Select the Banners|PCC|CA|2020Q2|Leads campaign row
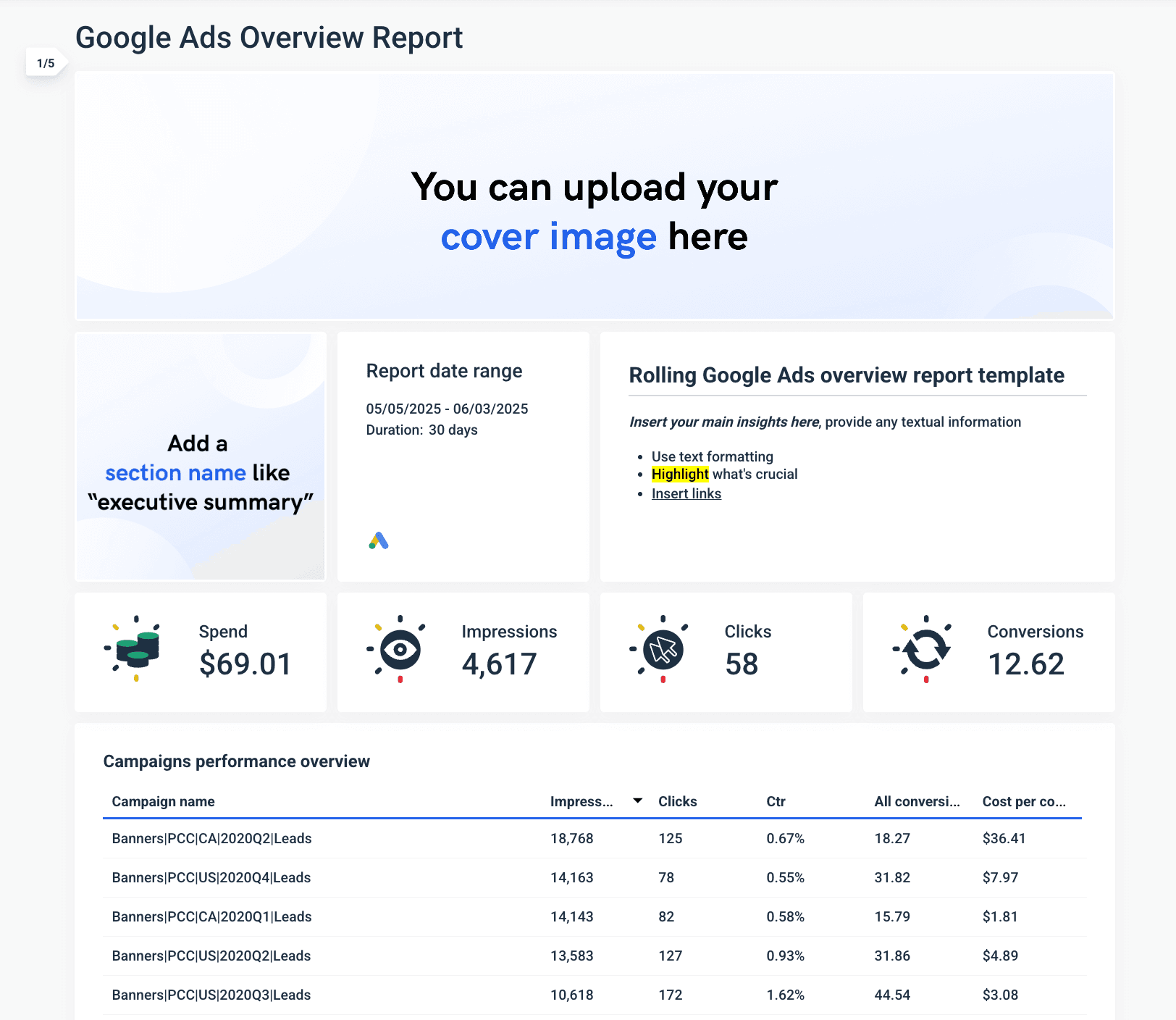Screen dimensions: 1176x1020 click(211, 838)
